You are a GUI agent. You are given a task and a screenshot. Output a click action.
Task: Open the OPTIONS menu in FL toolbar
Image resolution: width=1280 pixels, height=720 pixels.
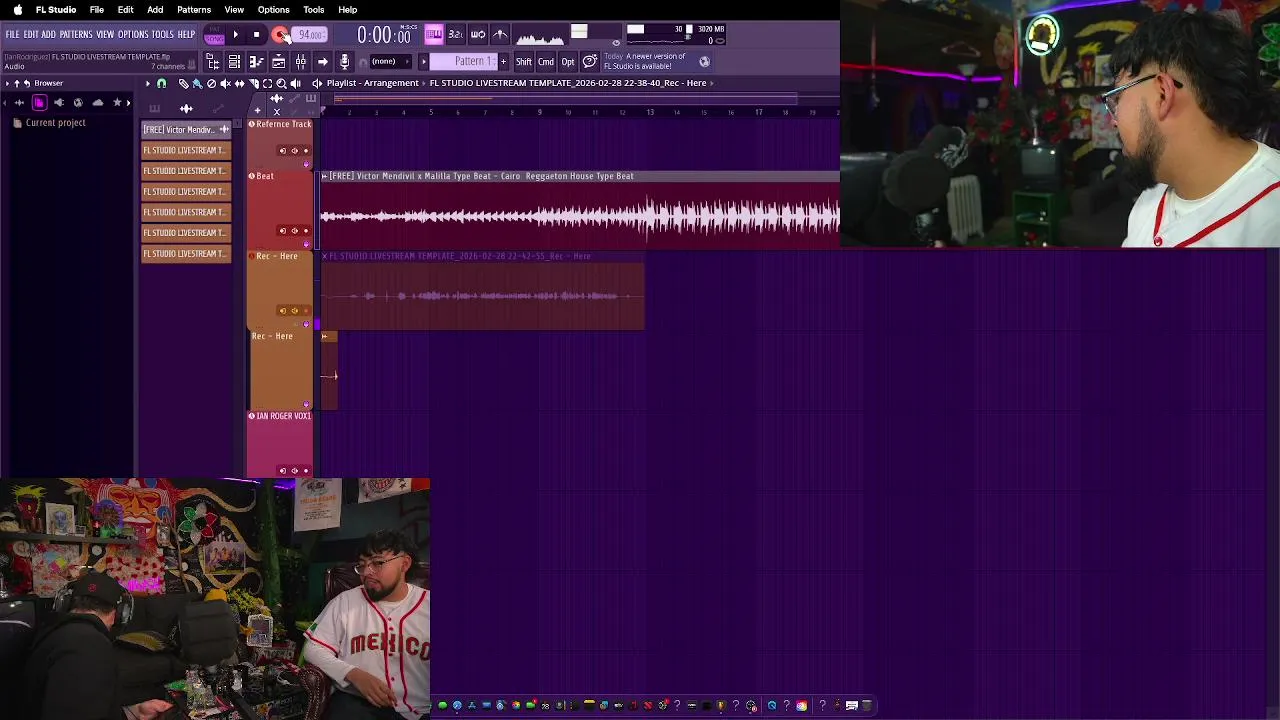point(133,35)
